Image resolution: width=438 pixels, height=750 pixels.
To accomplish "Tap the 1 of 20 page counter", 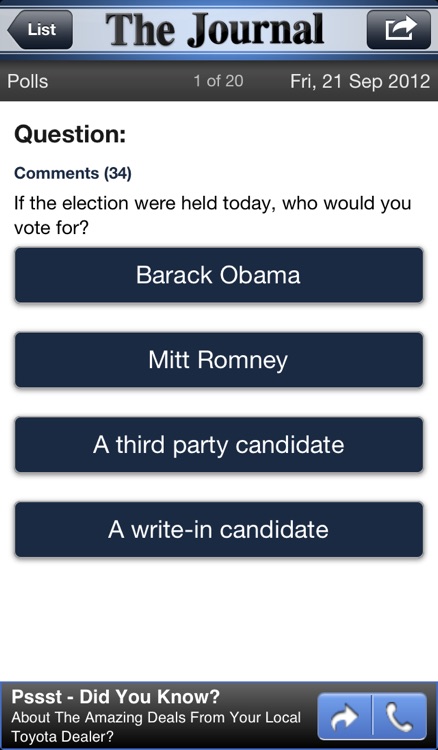I will pyautogui.click(x=219, y=81).
